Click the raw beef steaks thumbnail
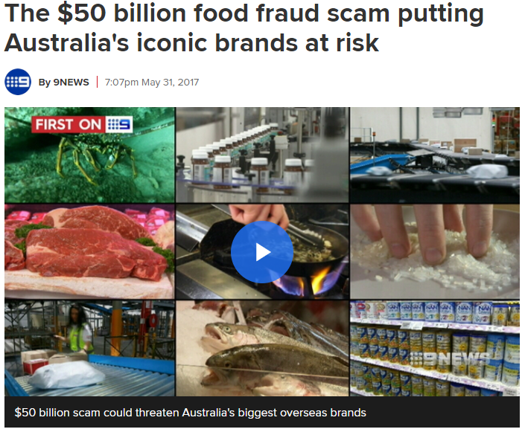Viewport: 525px width, 432px height. point(89,251)
